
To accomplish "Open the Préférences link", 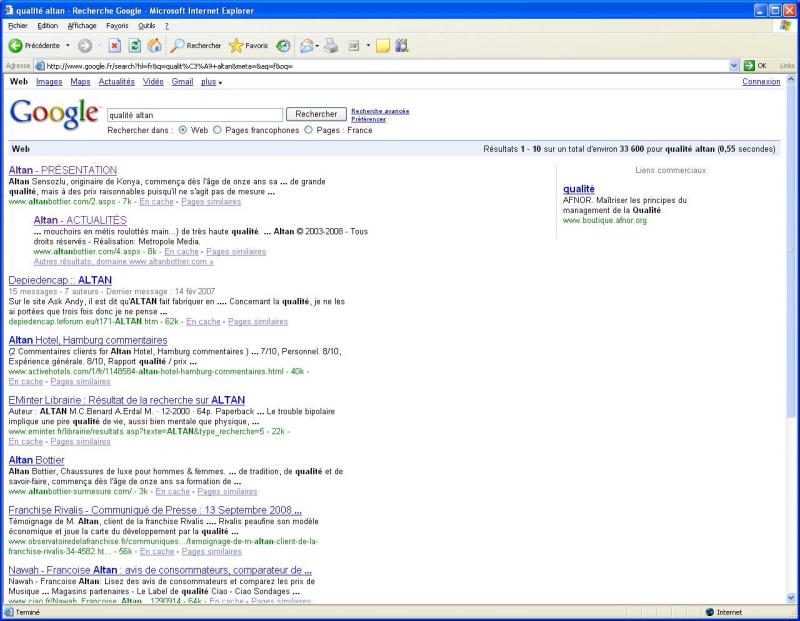I will 368,119.
